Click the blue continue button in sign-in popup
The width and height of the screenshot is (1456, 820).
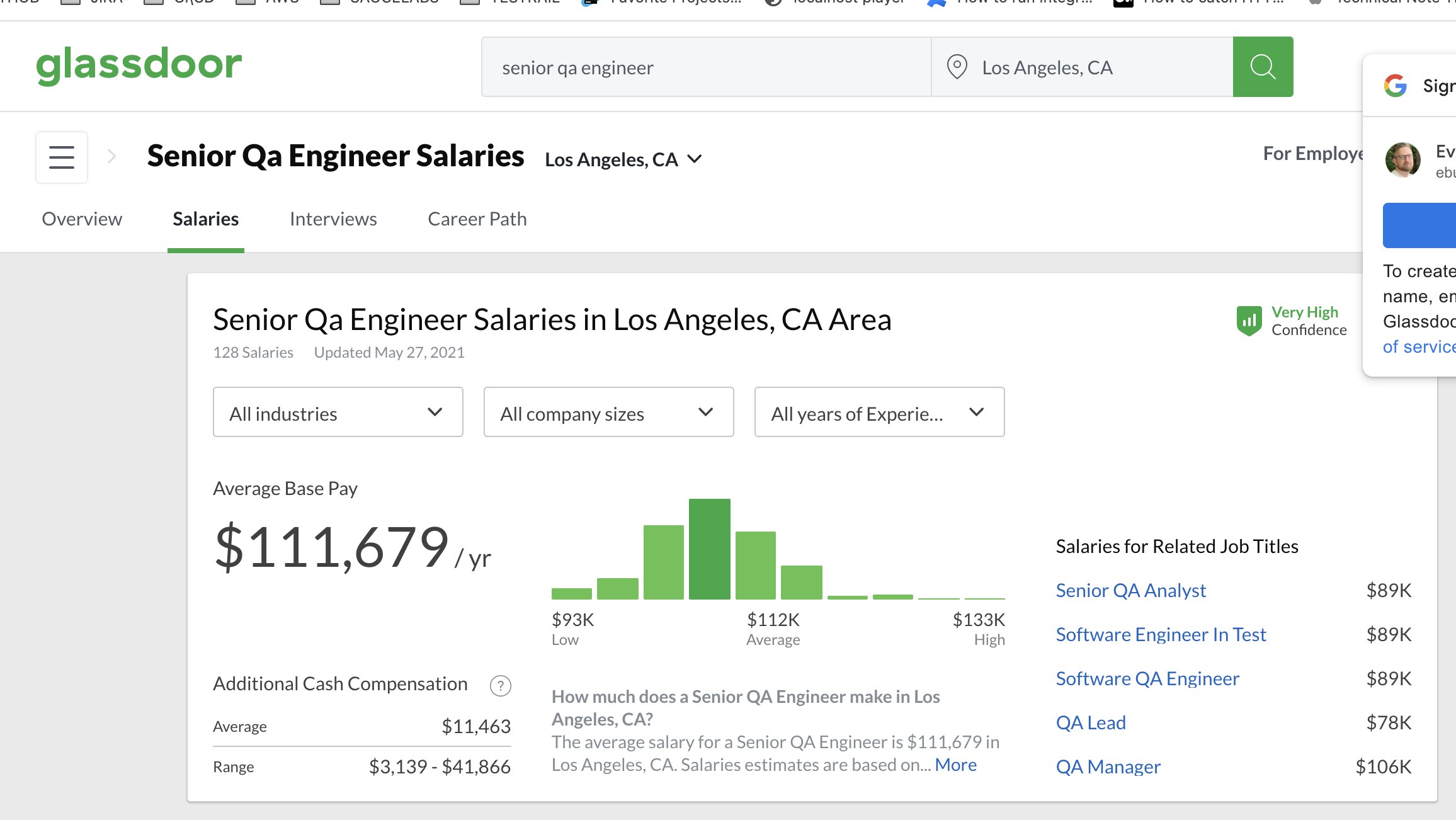click(1419, 225)
